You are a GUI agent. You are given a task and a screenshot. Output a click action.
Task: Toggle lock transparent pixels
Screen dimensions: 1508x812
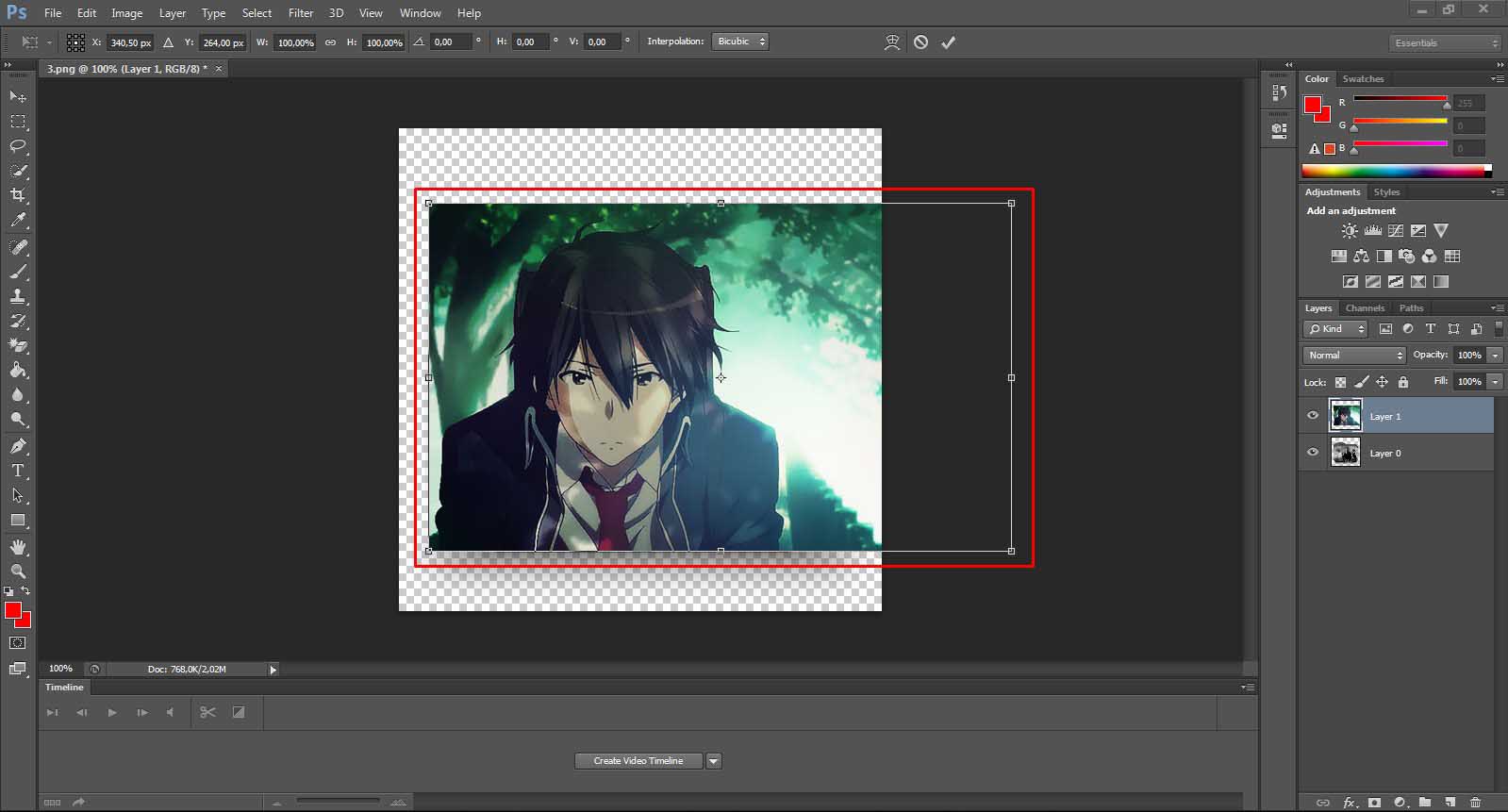tap(1341, 382)
